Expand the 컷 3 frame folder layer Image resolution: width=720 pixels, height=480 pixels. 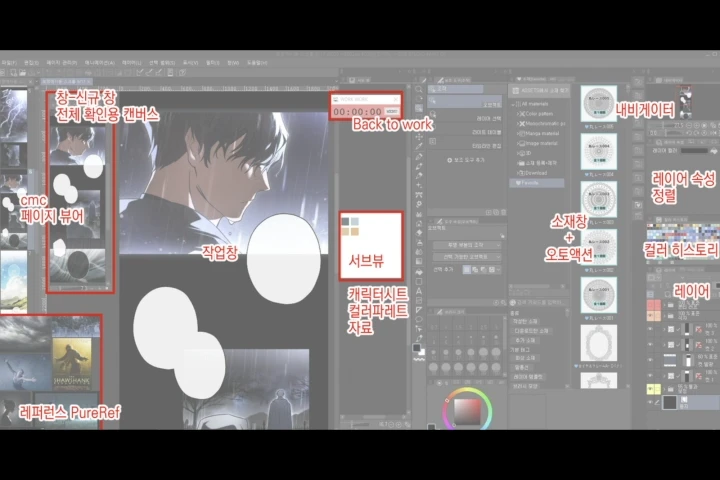tap(664, 329)
